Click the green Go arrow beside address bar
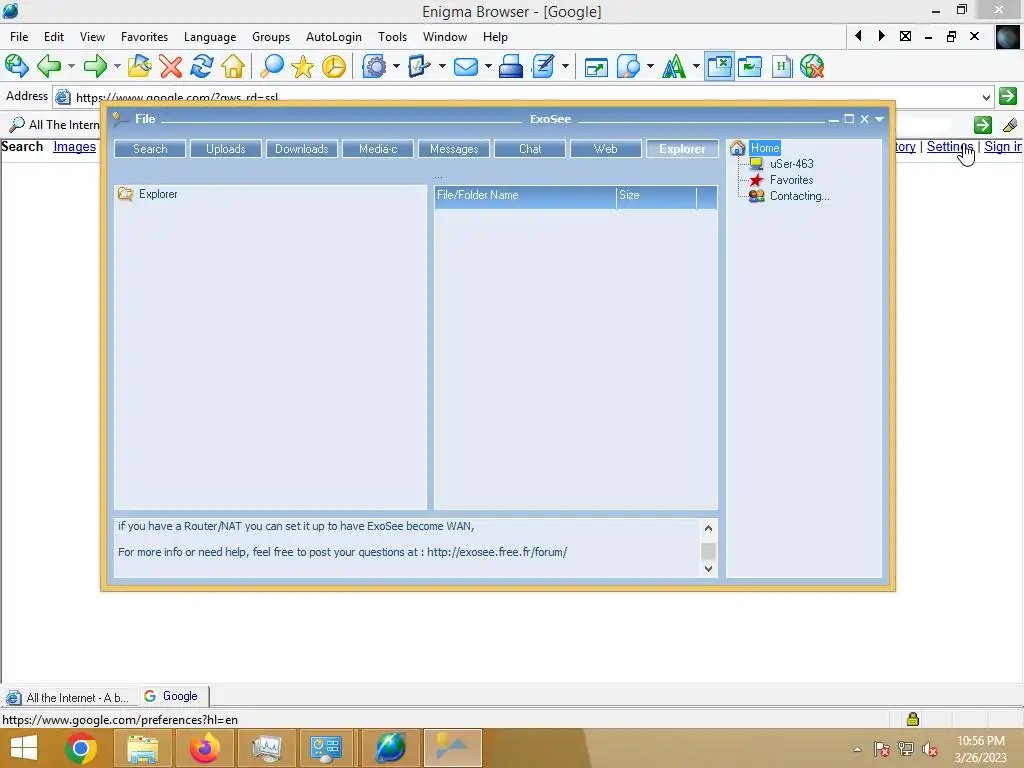Viewport: 1024px width, 768px height. pos(1008,96)
